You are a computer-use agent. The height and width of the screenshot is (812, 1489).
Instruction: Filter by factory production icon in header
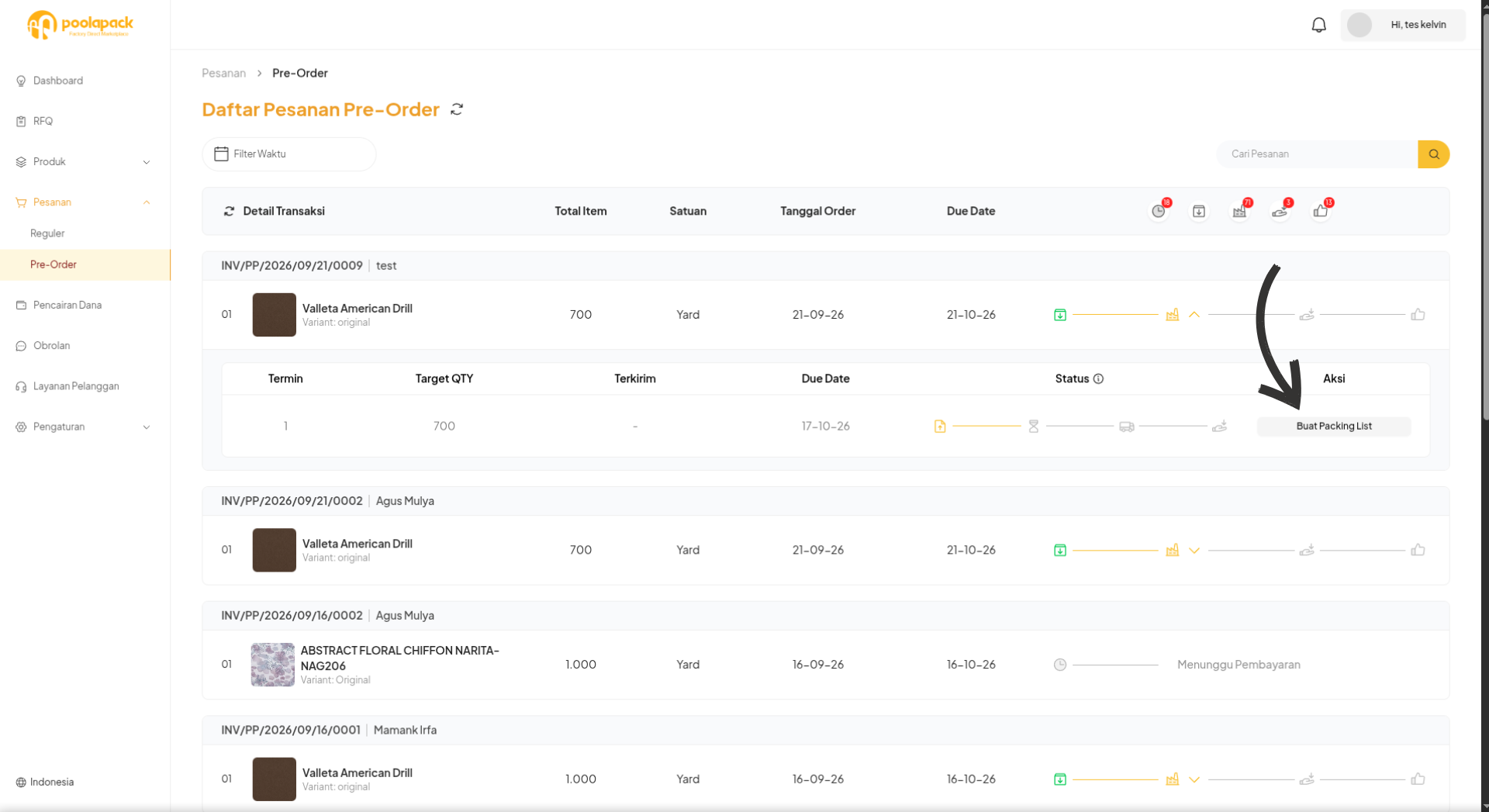[x=1239, y=211]
